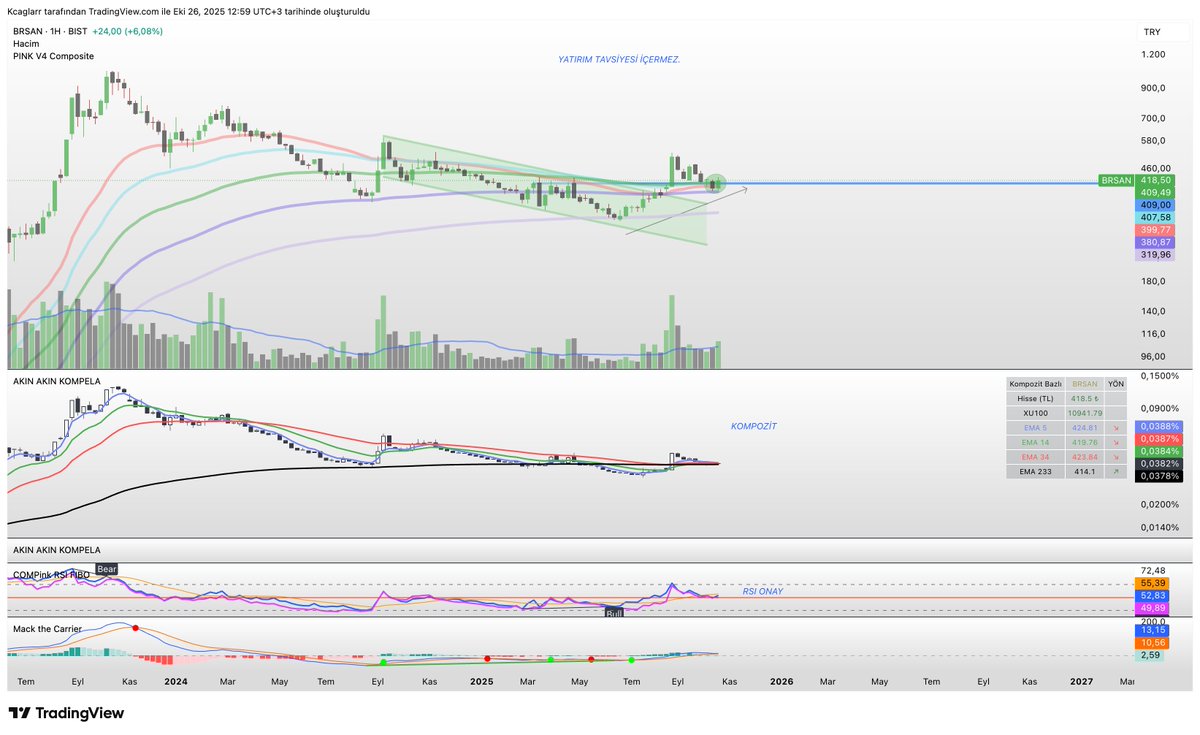Click the Mack the Carrier indicator label
1200x735 pixels.
pos(47,629)
